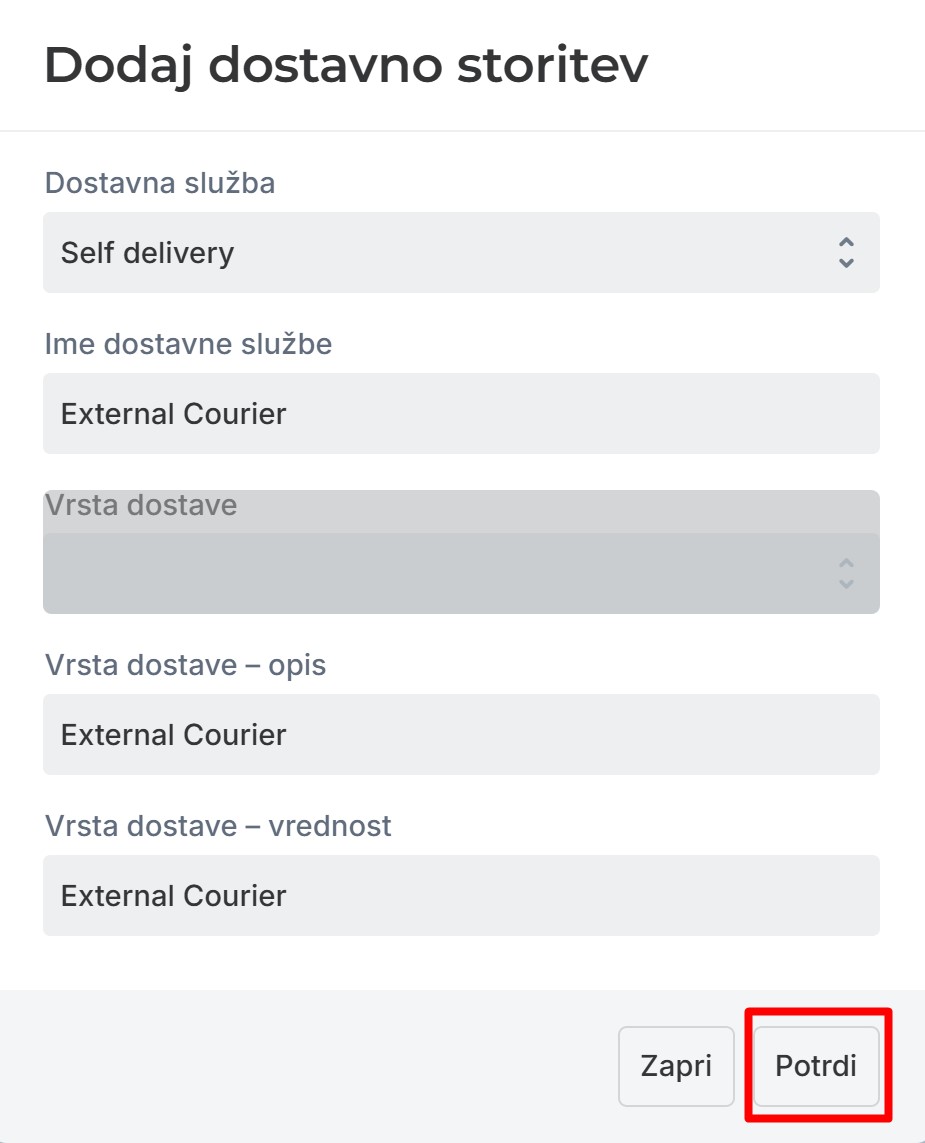Click the greyed chevron icon in Vrsta dostave
Screen dimensions: 925x1143
[x=846, y=574]
